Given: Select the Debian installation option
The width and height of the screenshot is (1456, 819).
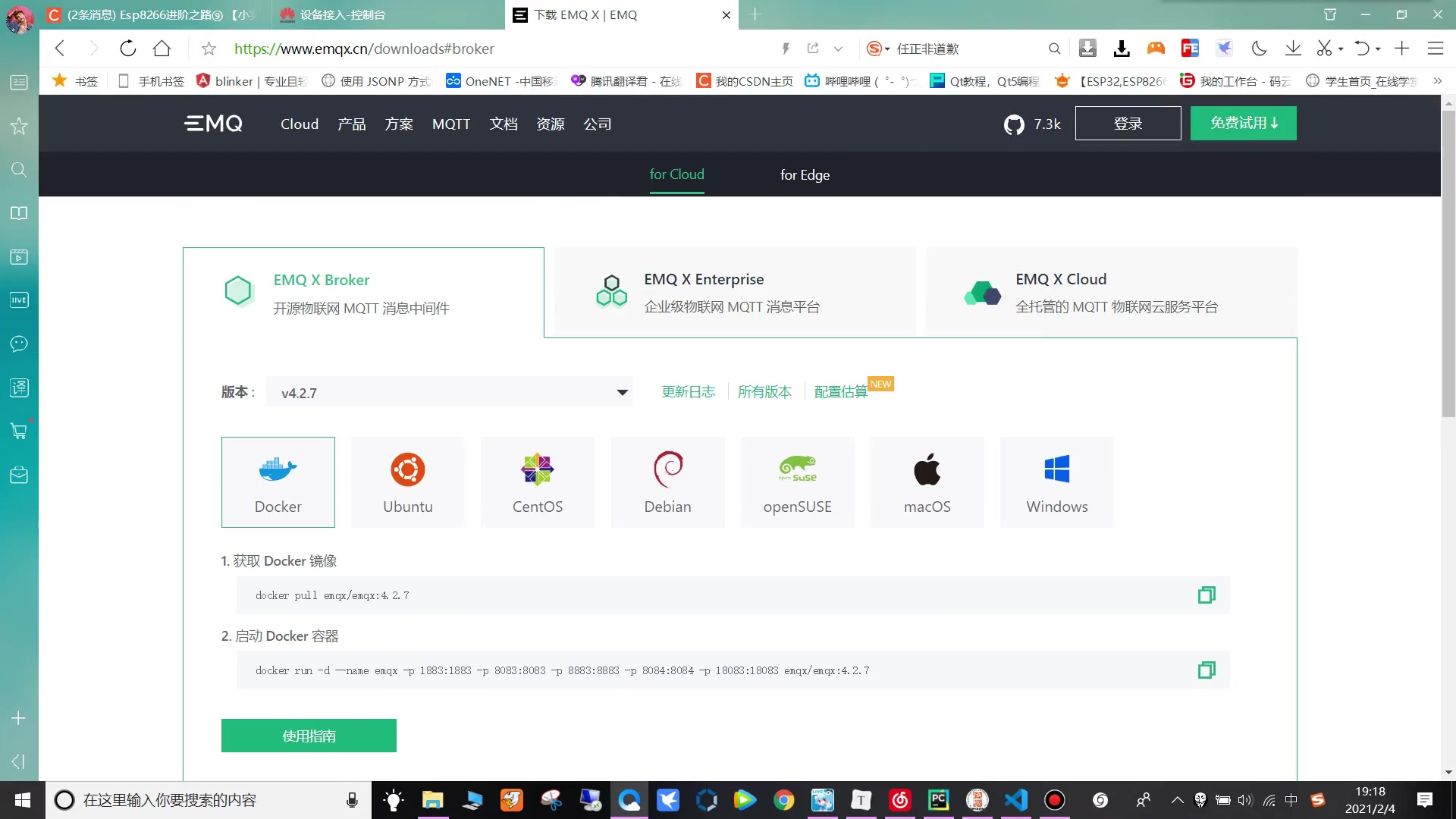Looking at the screenshot, I should click(667, 482).
